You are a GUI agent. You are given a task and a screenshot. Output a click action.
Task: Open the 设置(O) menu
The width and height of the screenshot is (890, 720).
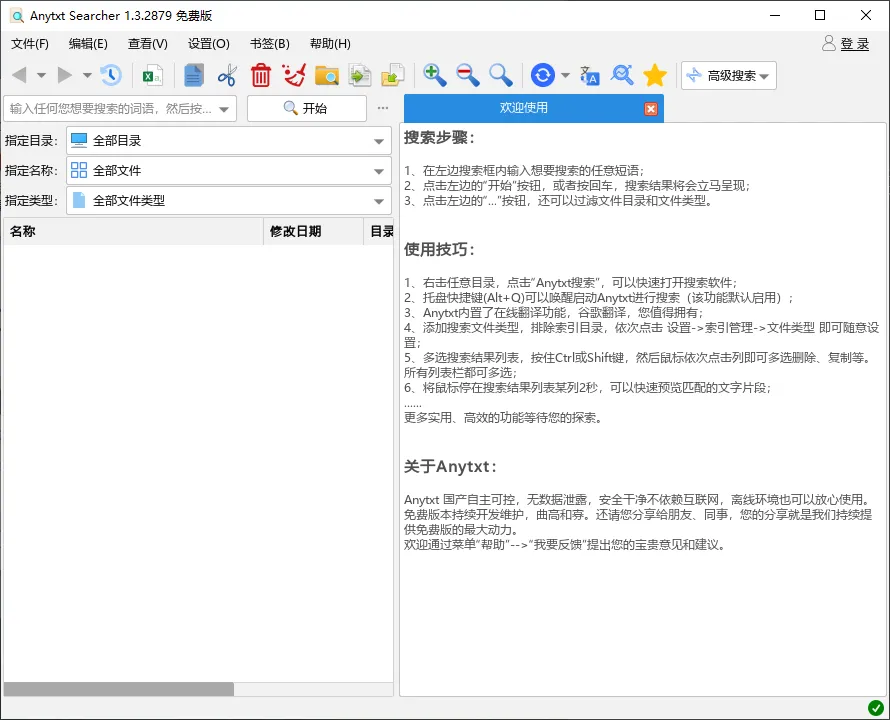(208, 44)
